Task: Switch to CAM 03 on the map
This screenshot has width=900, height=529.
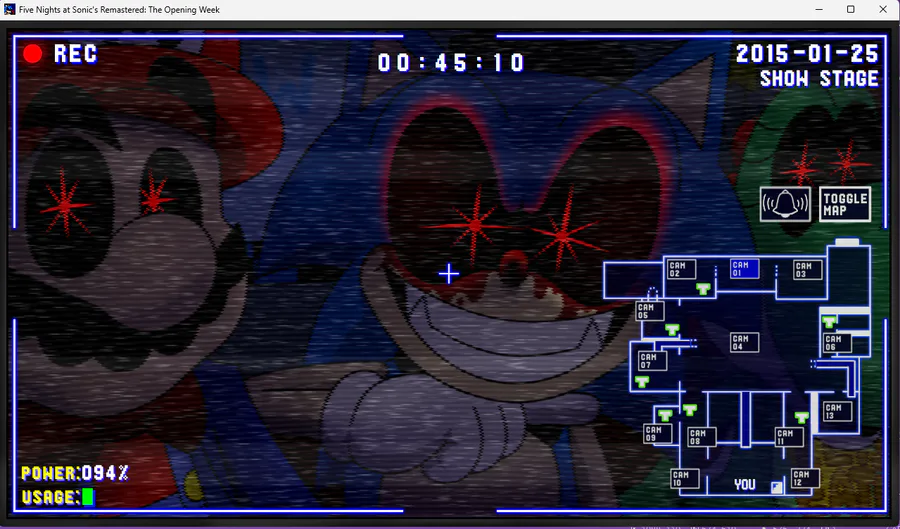Action: click(808, 270)
